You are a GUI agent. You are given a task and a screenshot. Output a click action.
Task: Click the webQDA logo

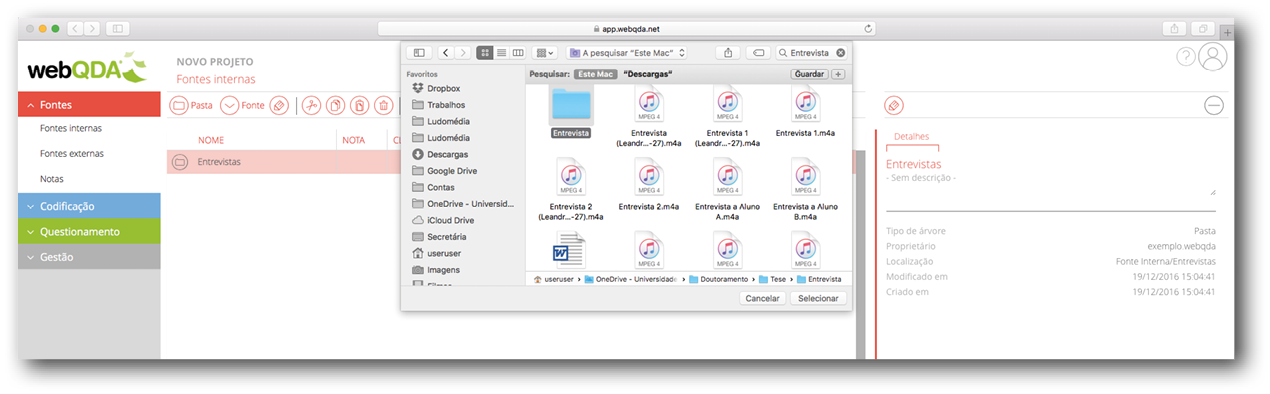click(x=88, y=68)
